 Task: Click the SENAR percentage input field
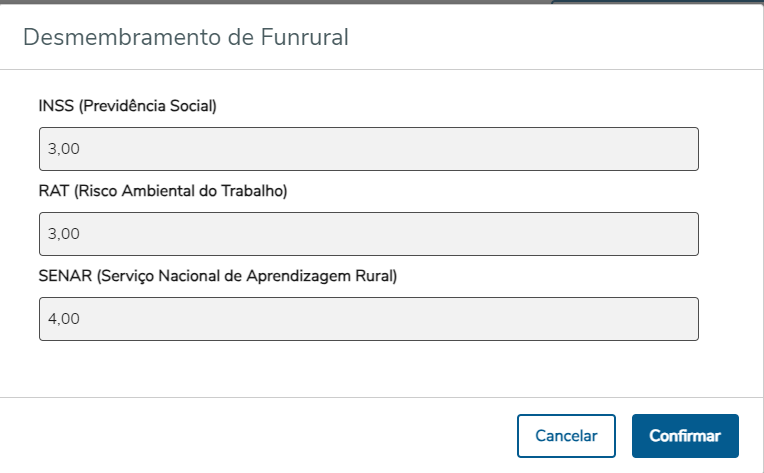coord(368,319)
